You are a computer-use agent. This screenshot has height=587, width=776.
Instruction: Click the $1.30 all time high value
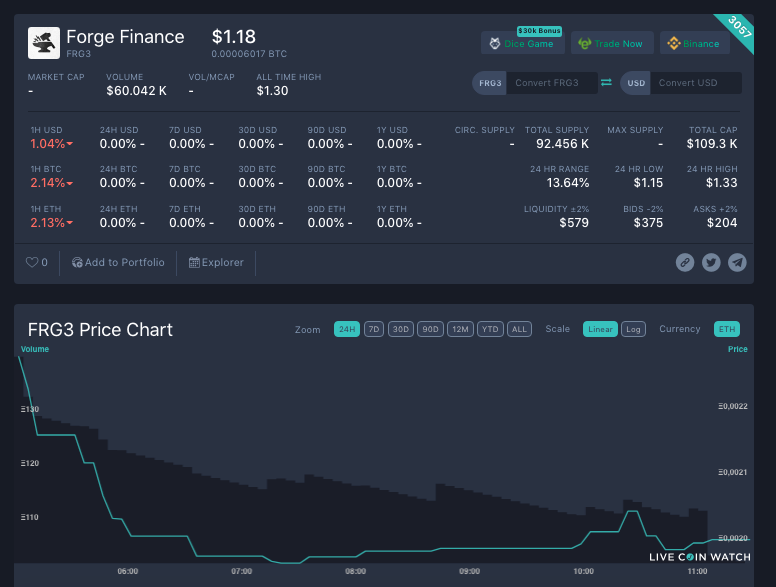coord(272,91)
